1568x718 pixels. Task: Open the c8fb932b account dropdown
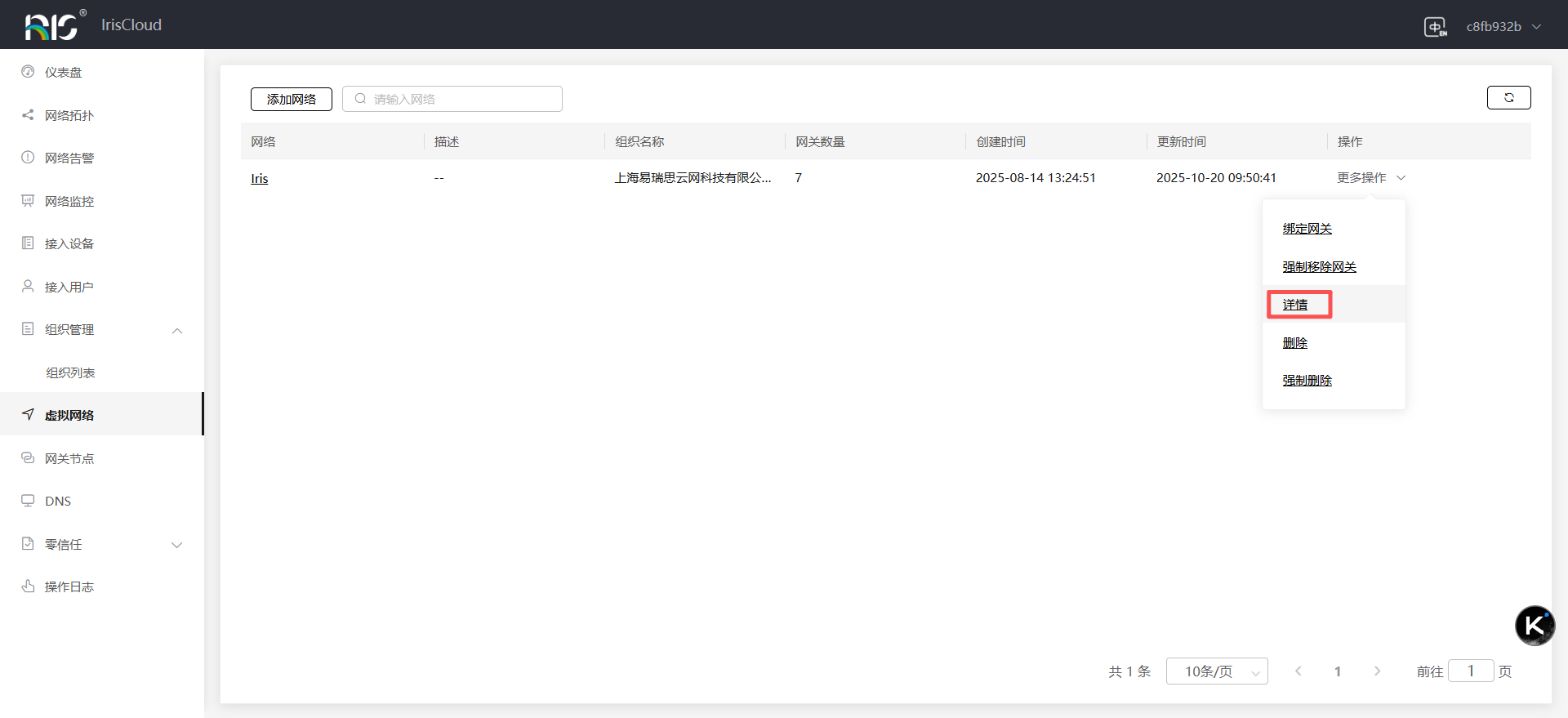pos(1503,27)
